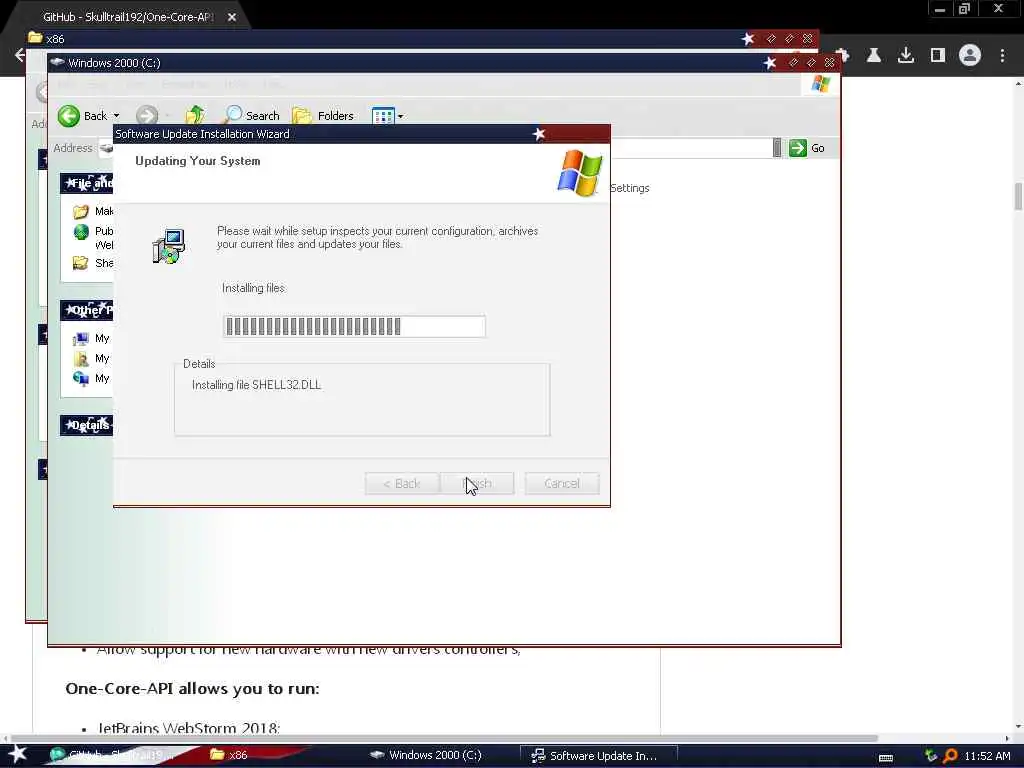Screen dimensions: 1024x768
Task: Open the Chrome three-dot menu
Action: click(x=1002, y=56)
